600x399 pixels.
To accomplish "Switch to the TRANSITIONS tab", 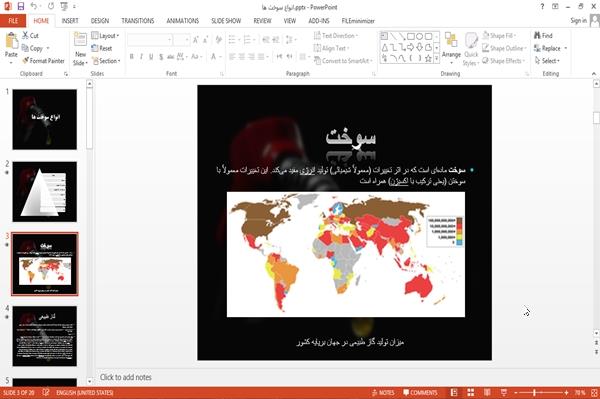I will (x=138, y=21).
